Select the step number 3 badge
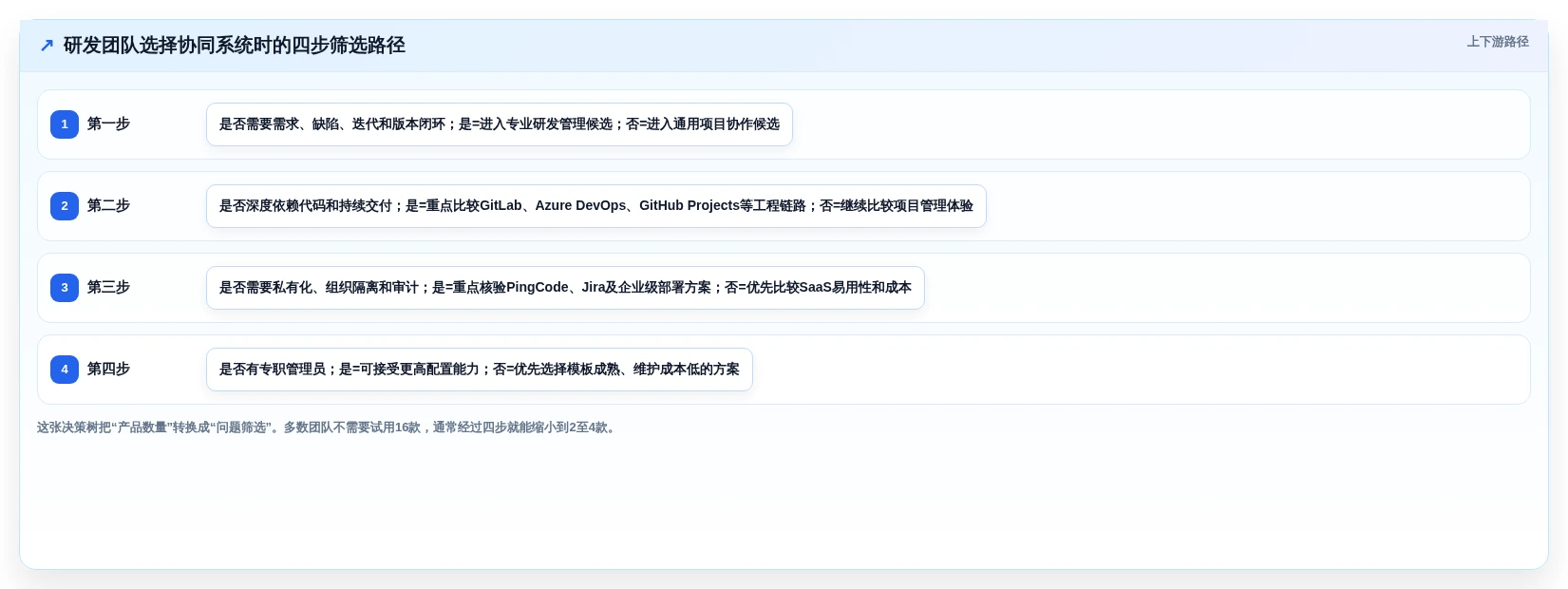 click(65, 288)
